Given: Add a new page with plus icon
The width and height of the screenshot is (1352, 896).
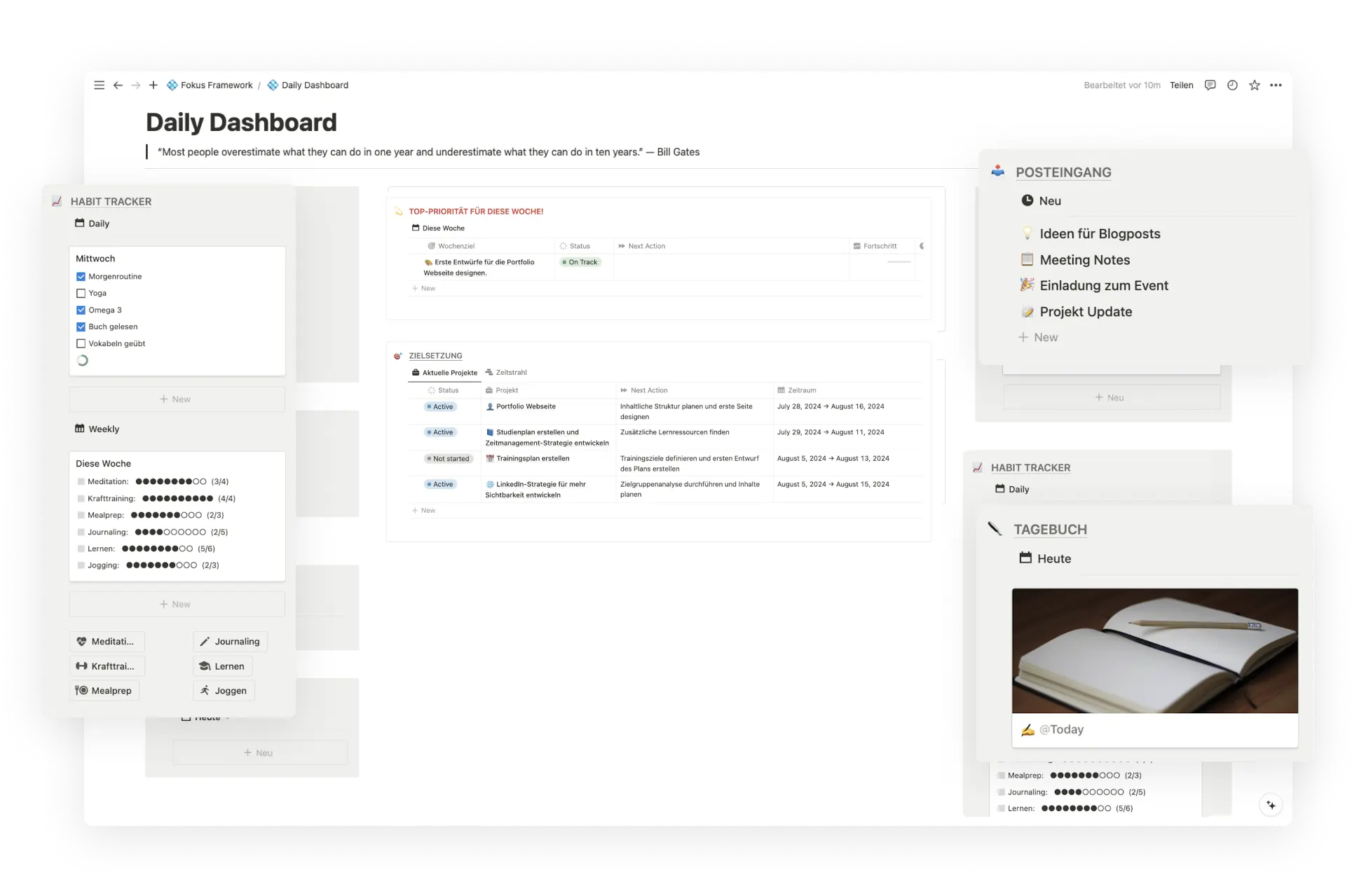Looking at the screenshot, I should pyautogui.click(x=153, y=85).
